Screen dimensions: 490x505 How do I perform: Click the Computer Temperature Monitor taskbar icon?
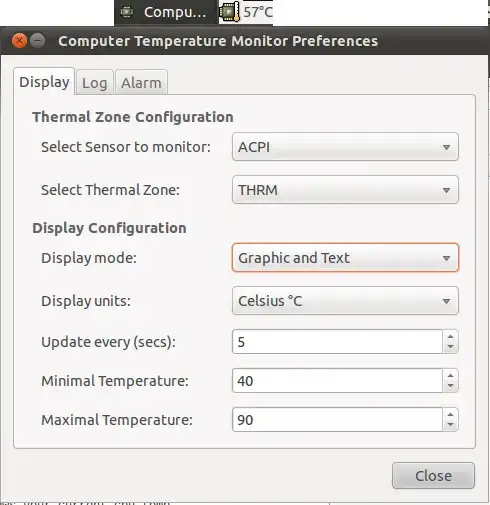[127, 12]
